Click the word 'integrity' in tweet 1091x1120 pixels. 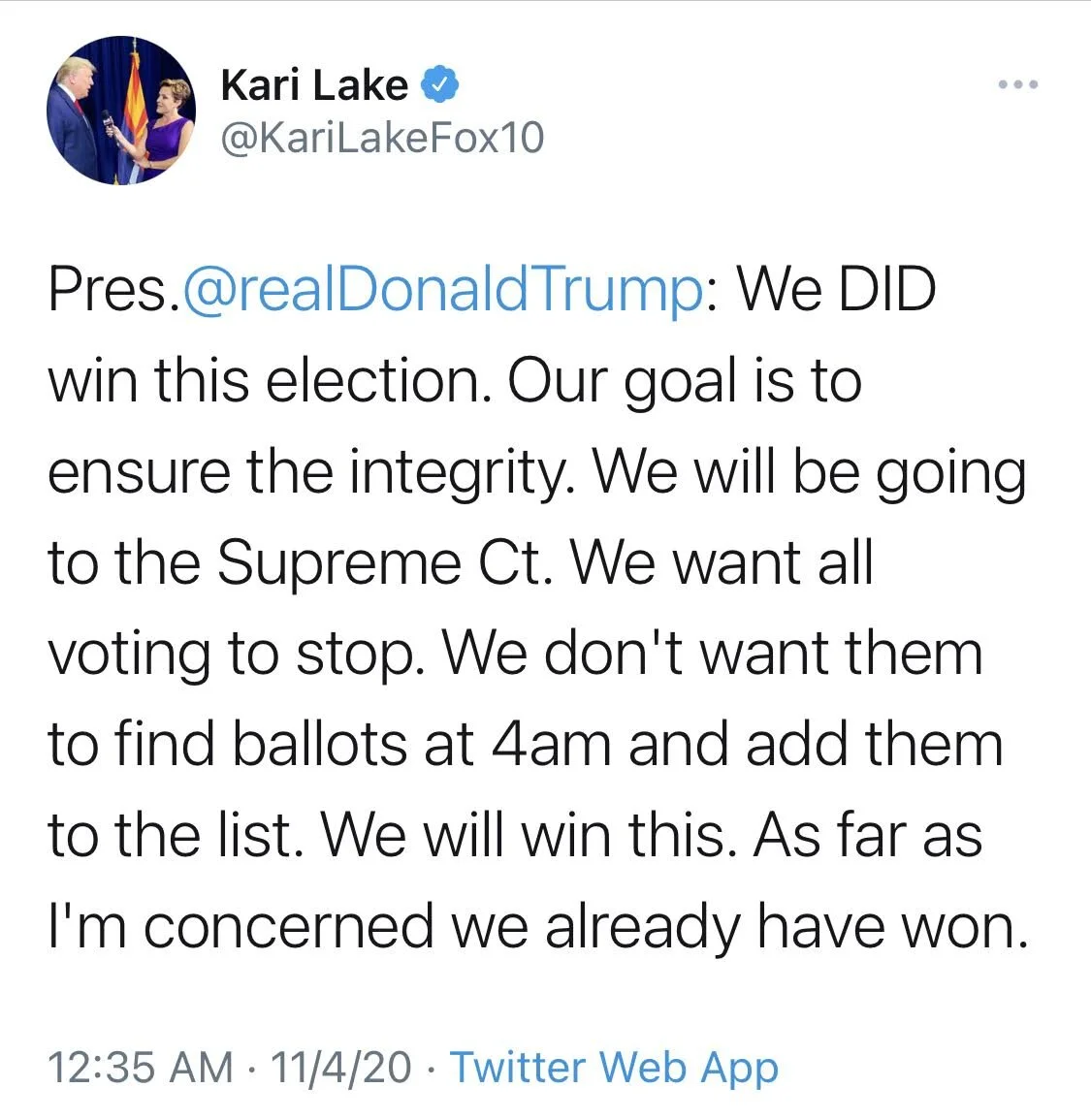(x=460, y=473)
